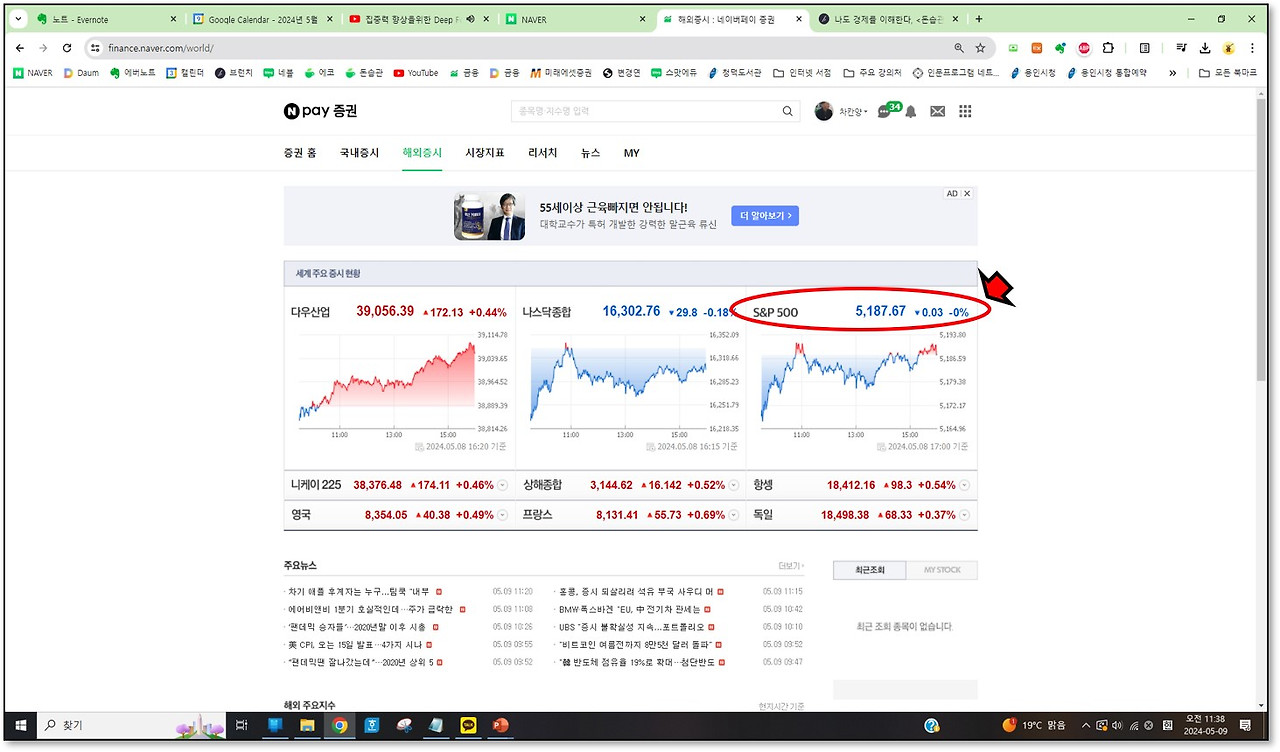The width and height of the screenshot is (1280, 752).
Task: Click the N pay 증권 logo
Action: pyautogui.click(x=320, y=111)
